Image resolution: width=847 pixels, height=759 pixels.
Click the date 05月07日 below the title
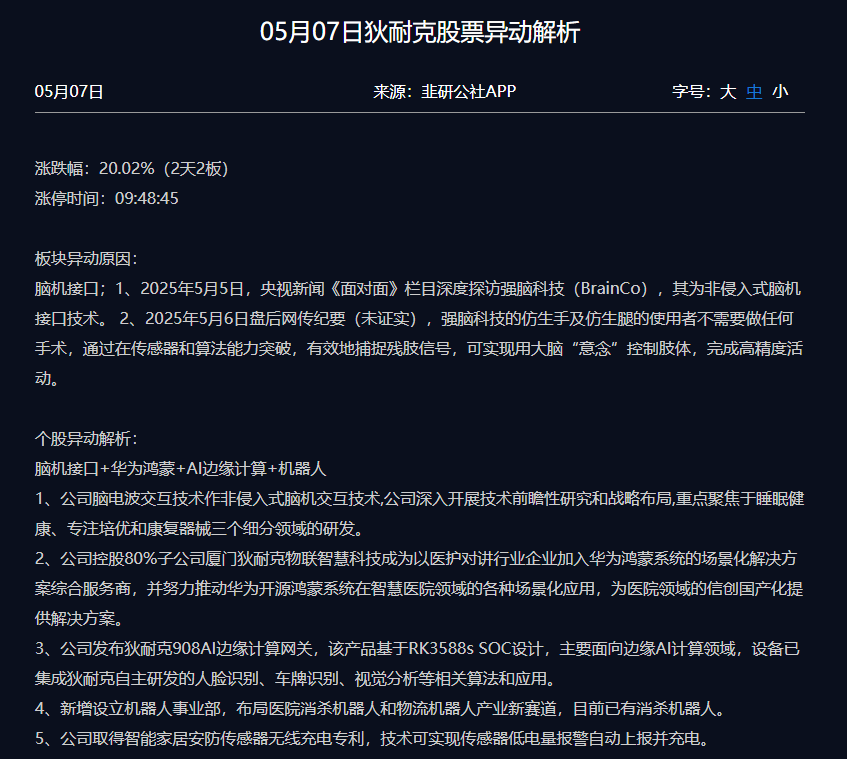[69, 92]
